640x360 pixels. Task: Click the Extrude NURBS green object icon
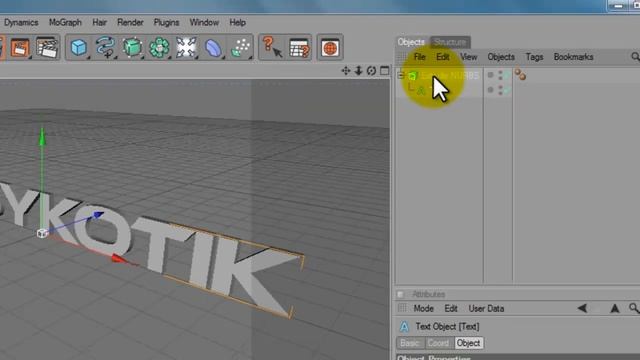point(413,75)
